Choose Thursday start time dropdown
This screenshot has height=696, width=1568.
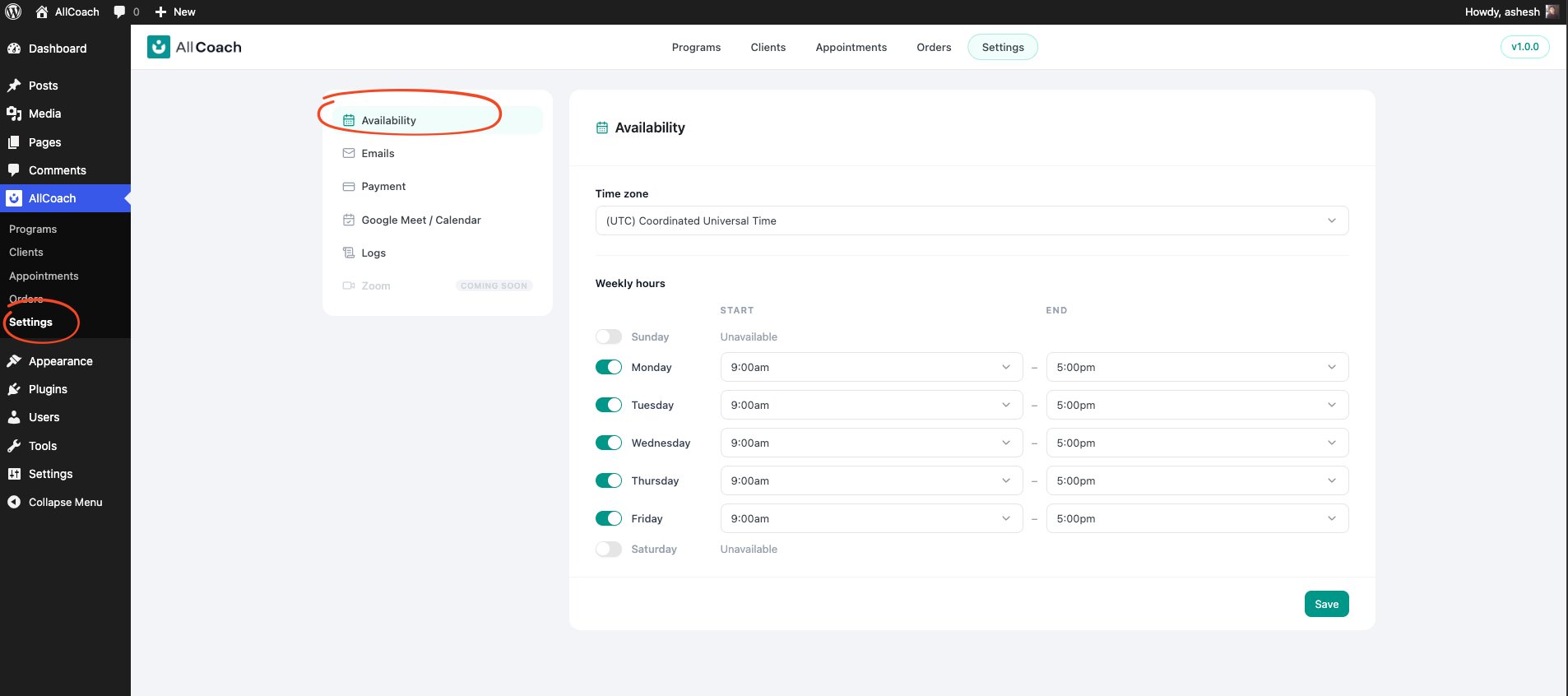click(x=871, y=480)
